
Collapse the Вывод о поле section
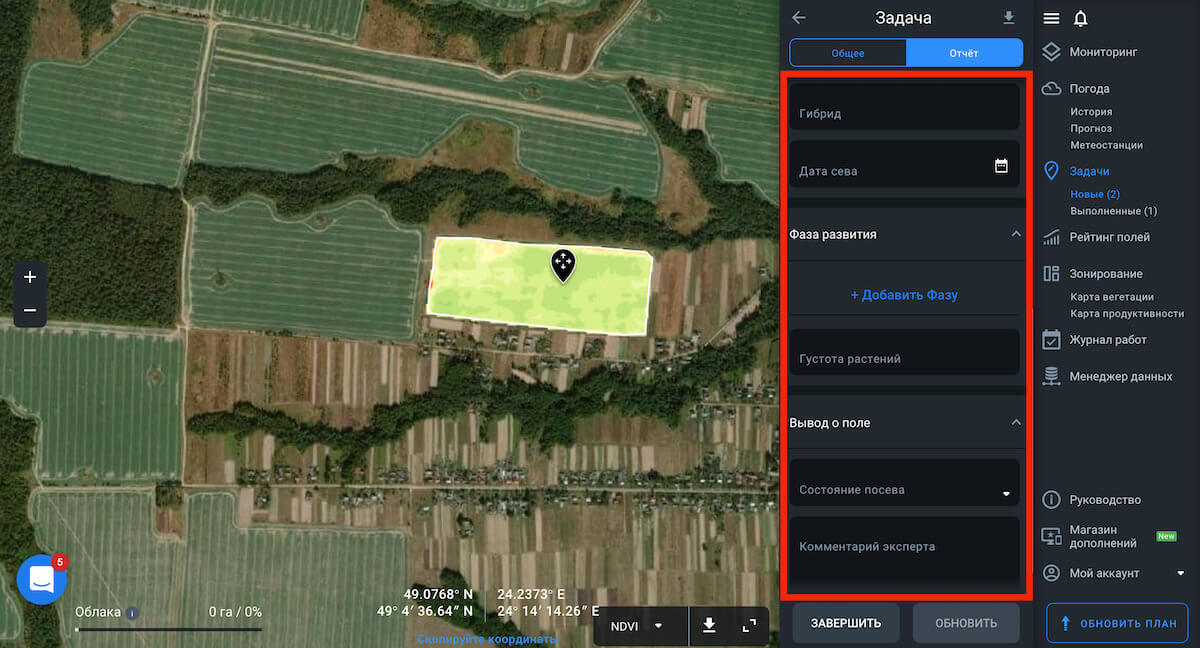pos(1016,423)
